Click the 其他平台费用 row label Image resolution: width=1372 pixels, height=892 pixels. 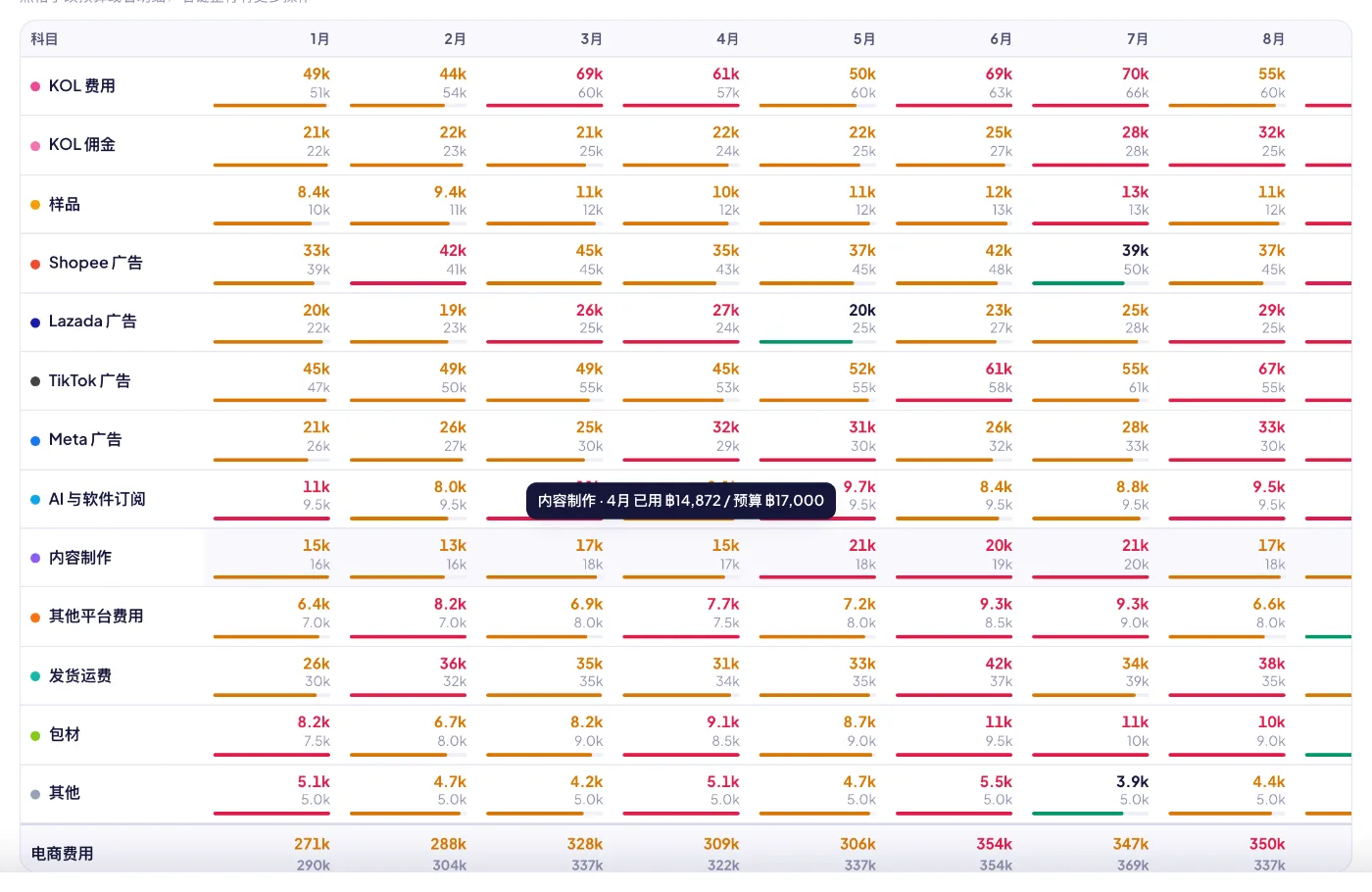[x=96, y=617]
